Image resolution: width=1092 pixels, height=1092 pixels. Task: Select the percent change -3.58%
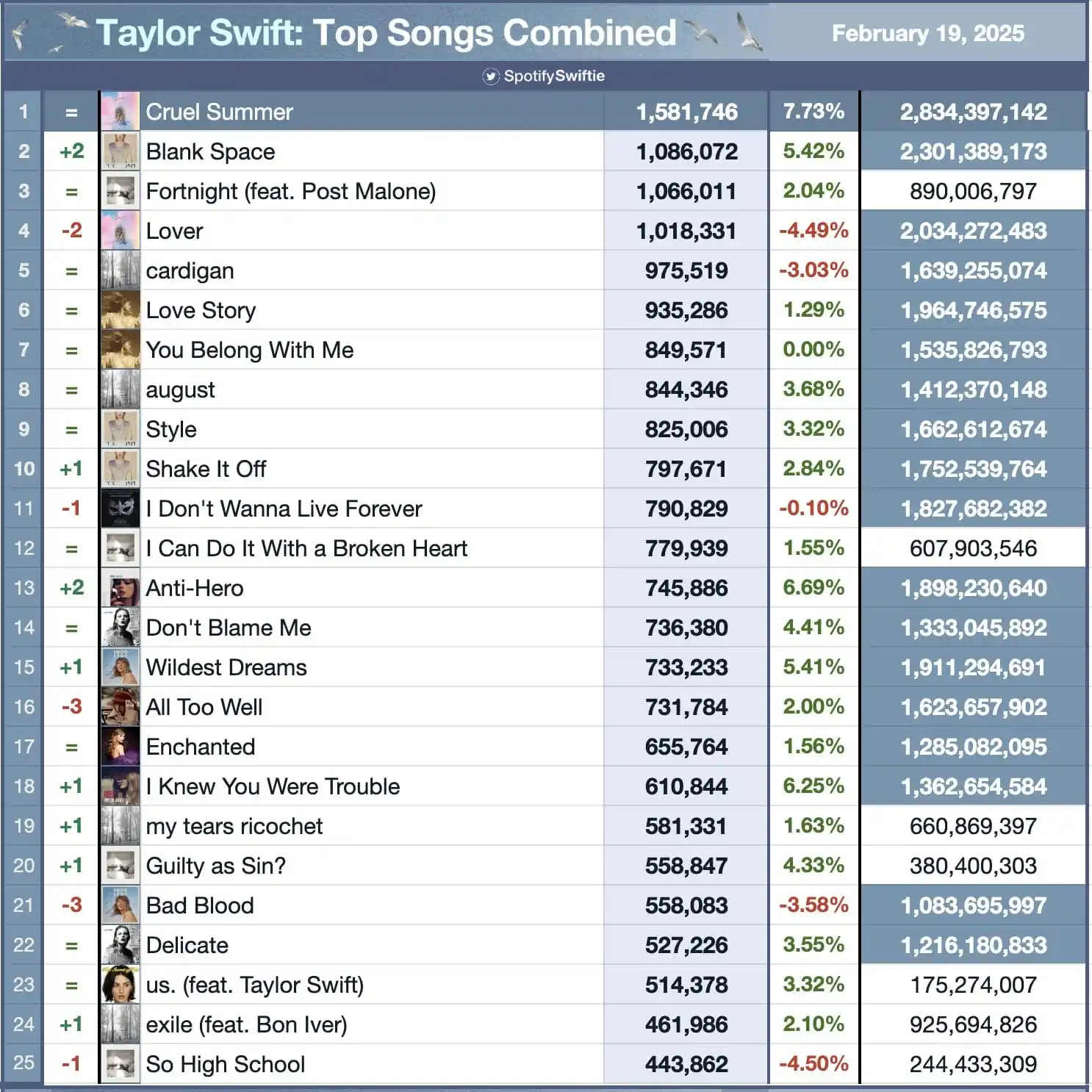point(813,905)
